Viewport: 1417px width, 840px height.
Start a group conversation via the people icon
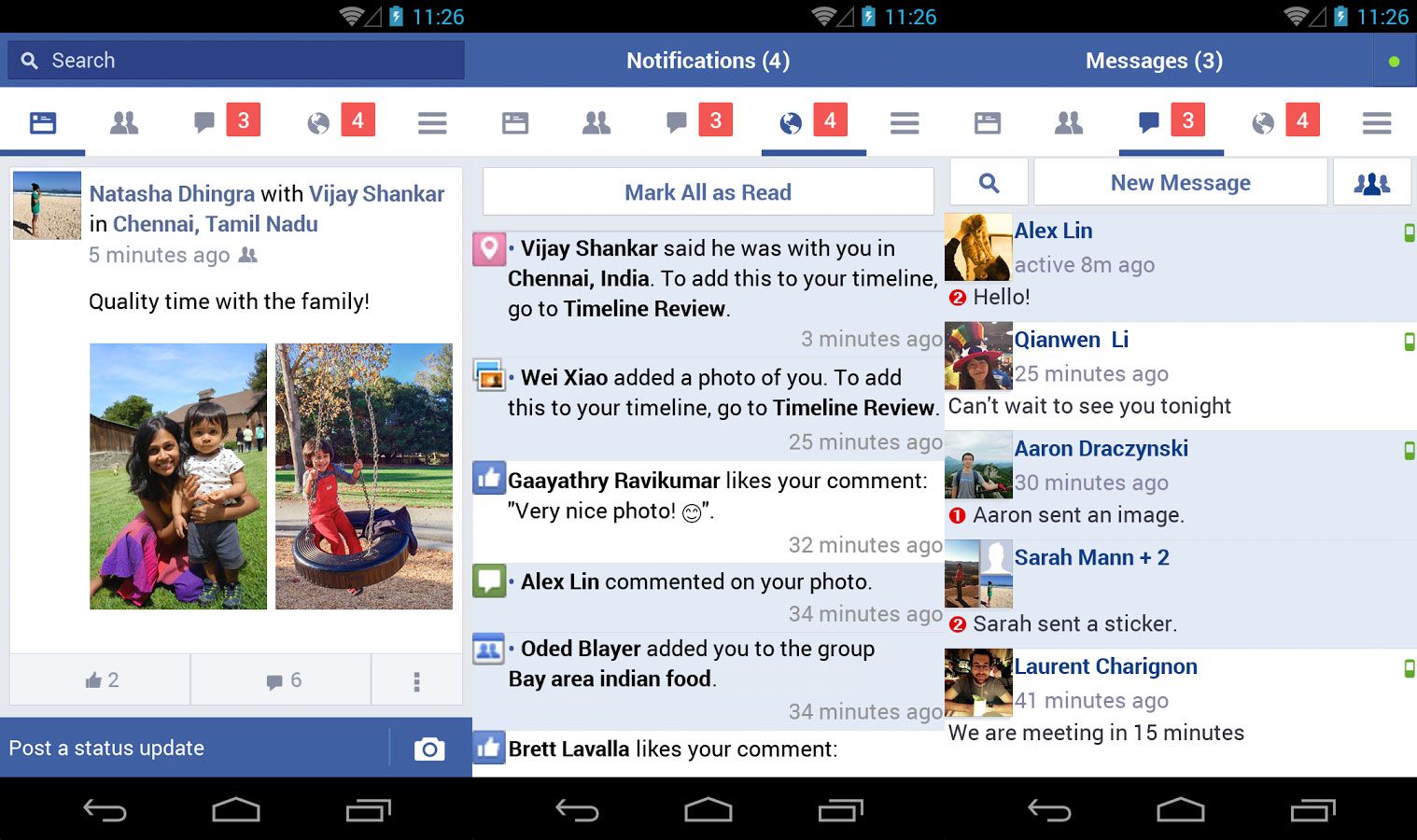point(1372,181)
